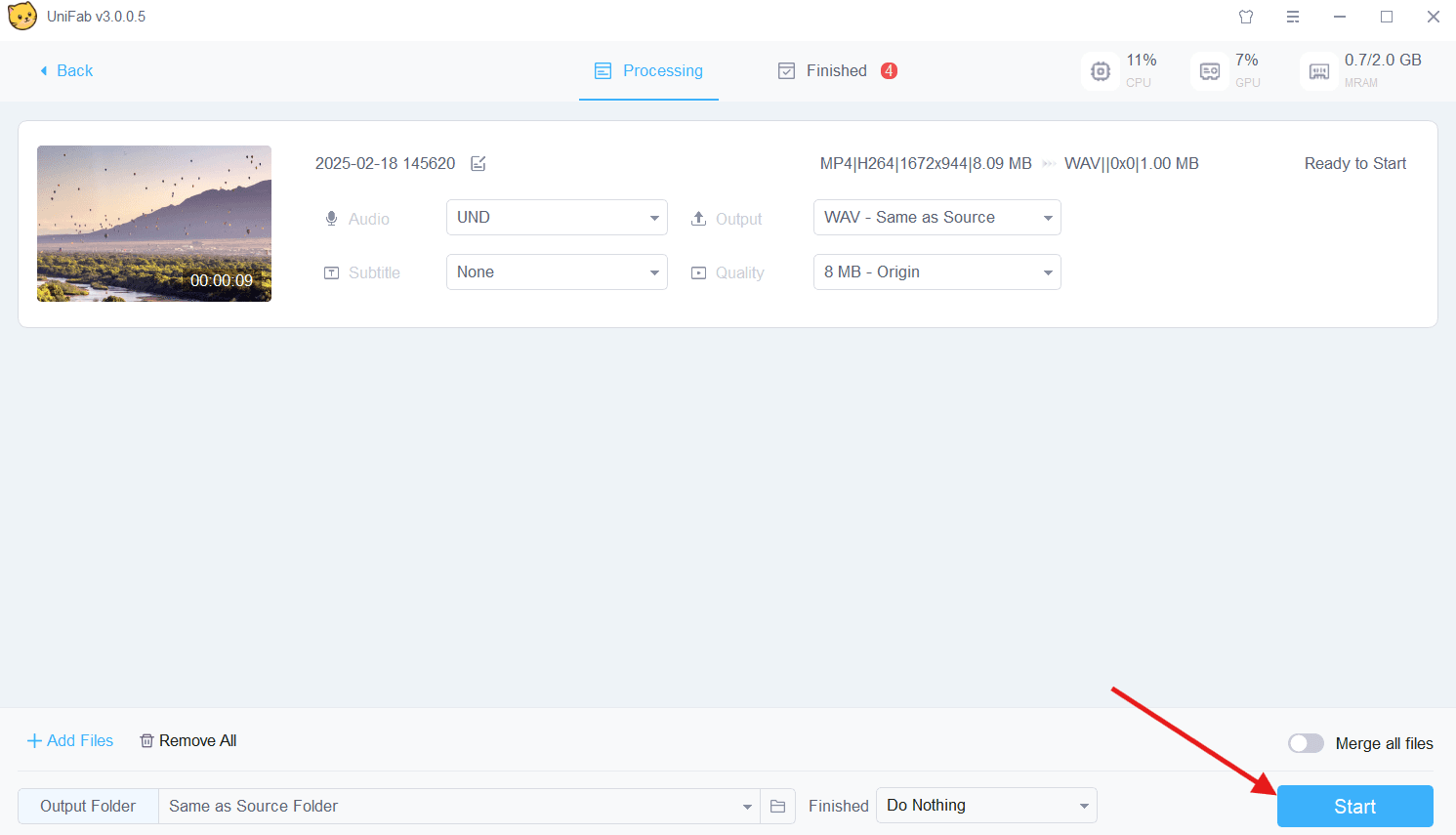Go Back to the previous screen

65,70
